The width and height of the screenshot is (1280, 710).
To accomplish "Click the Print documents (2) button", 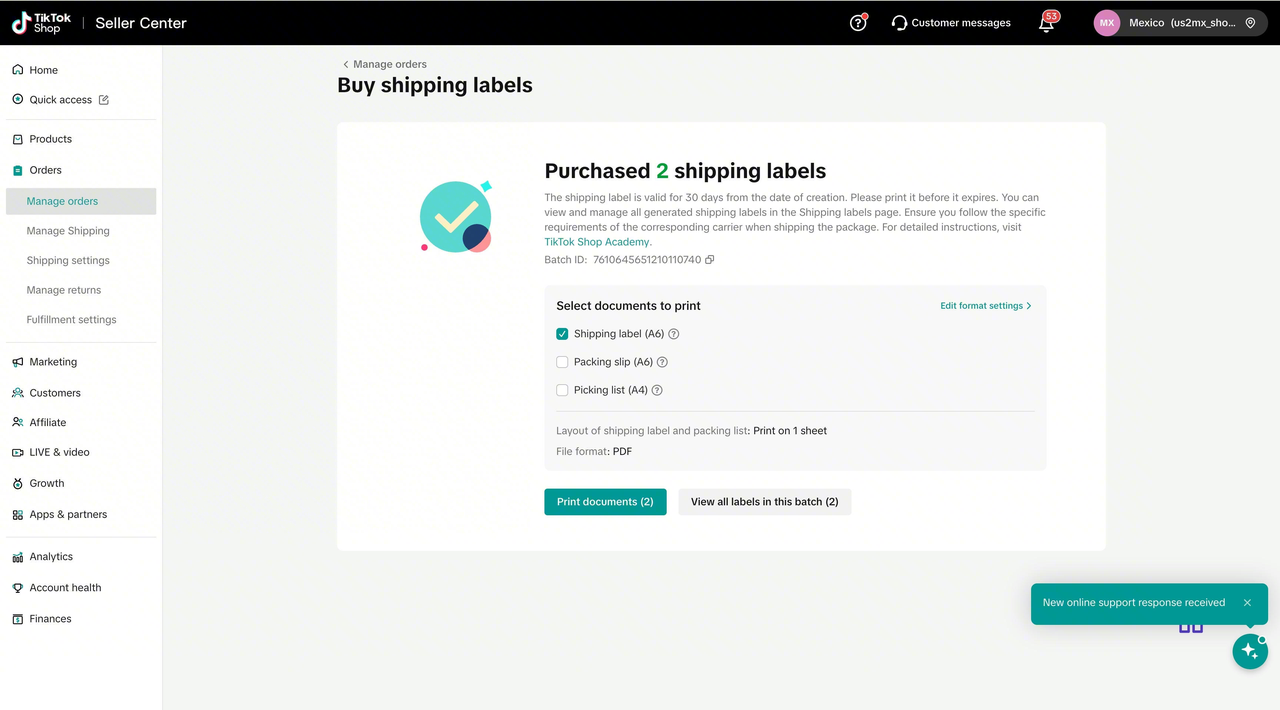I will [x=605, y=502].
